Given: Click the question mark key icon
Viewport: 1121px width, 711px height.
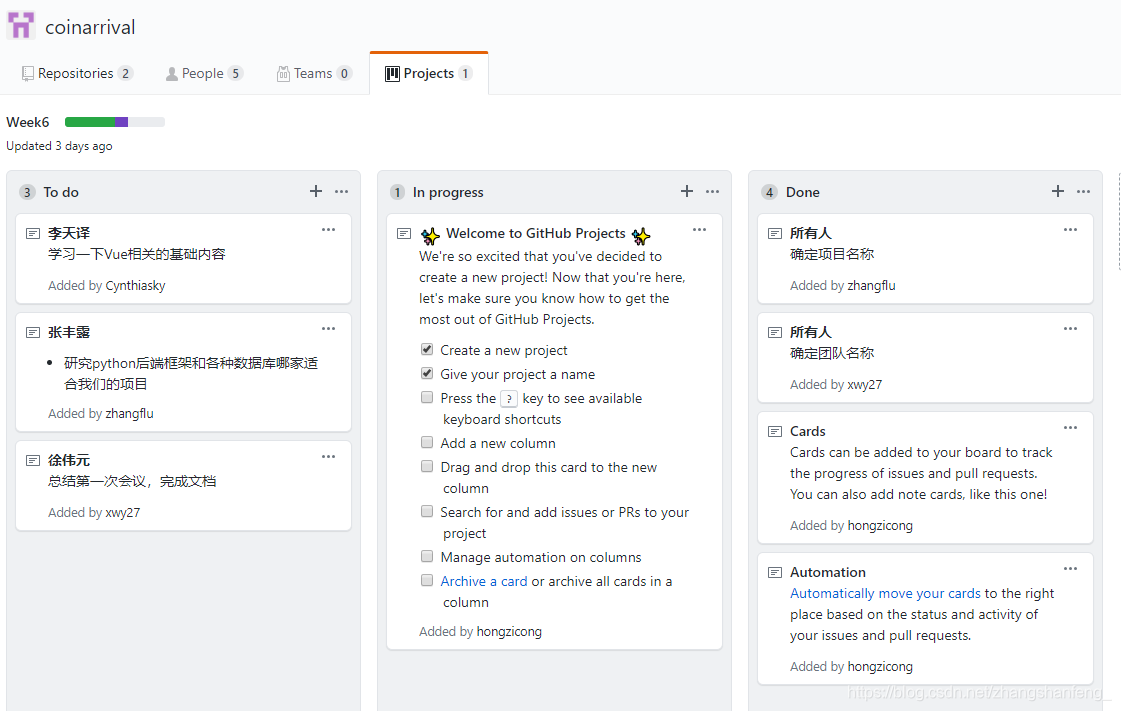Looking at the screenshot, I should click(x=509, y=399).
